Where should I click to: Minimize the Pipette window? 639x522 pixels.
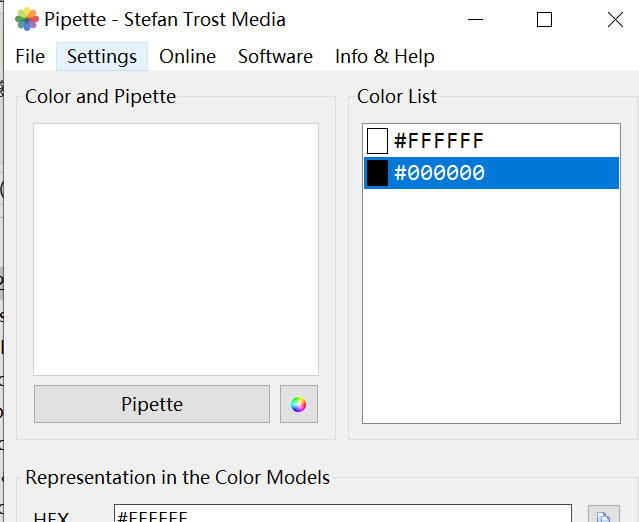(475, 19)
